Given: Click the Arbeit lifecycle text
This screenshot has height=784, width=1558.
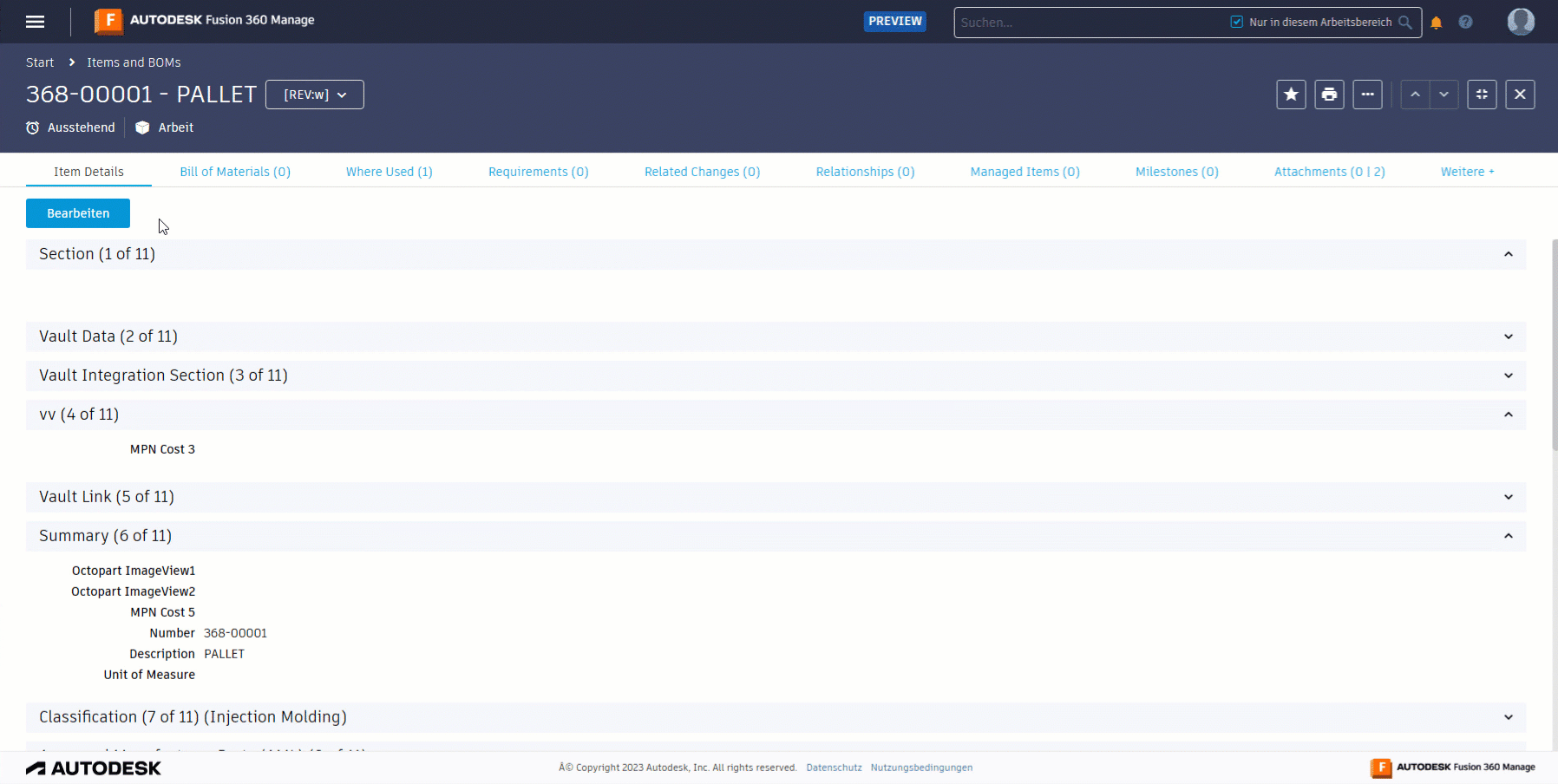Looking at the screenshot, I should 176,127.
